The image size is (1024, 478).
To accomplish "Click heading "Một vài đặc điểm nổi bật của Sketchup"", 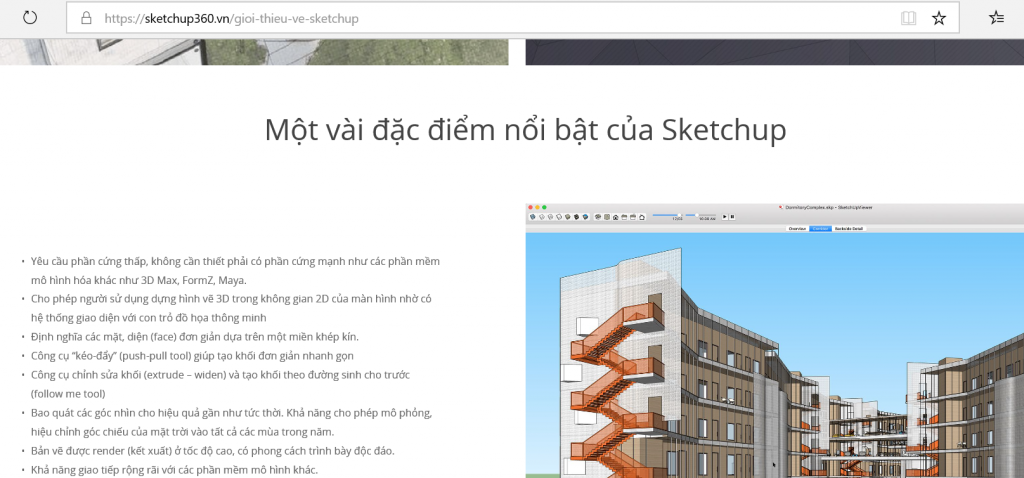I will pos(525,129).
